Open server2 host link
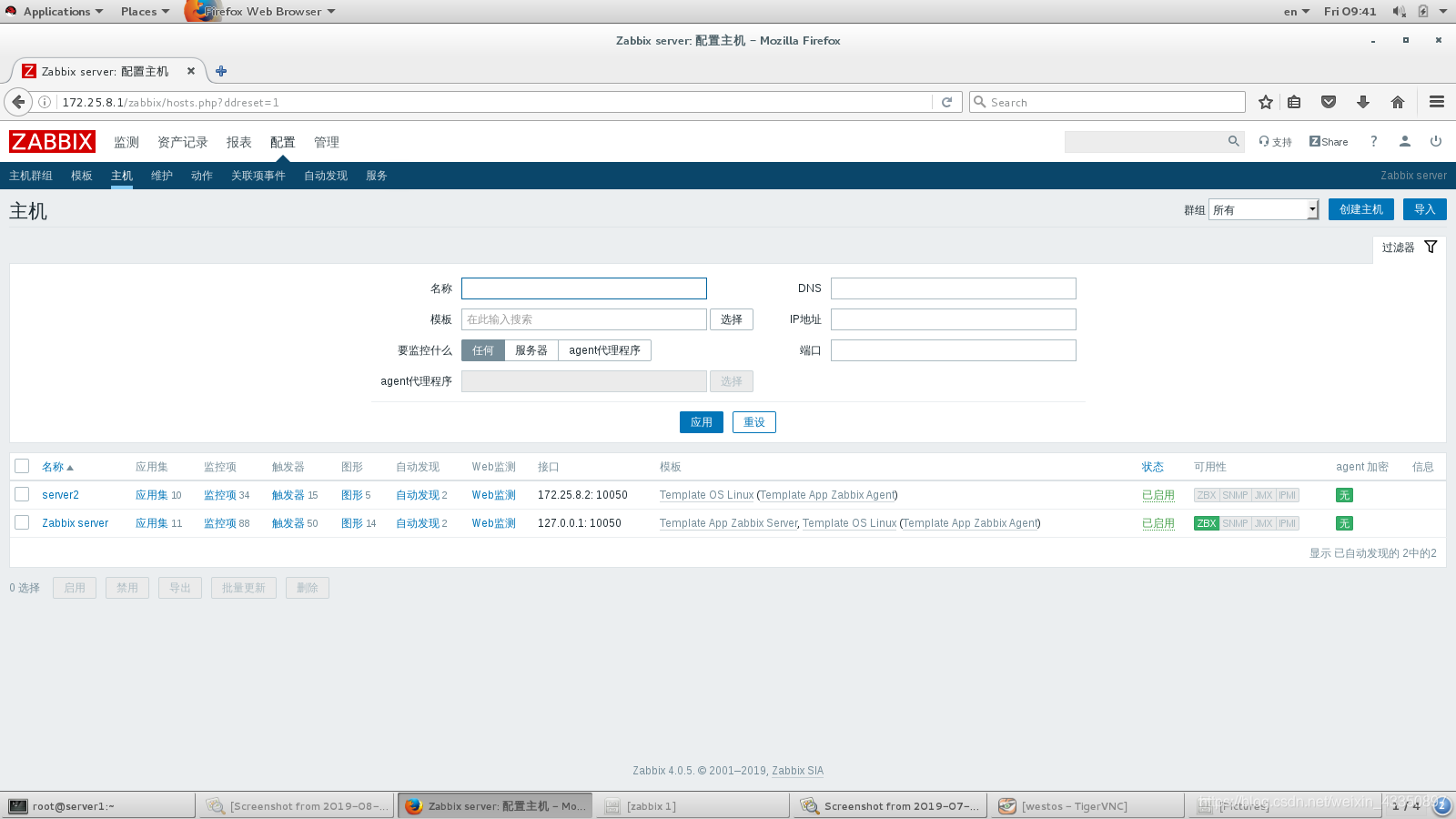 60,495
